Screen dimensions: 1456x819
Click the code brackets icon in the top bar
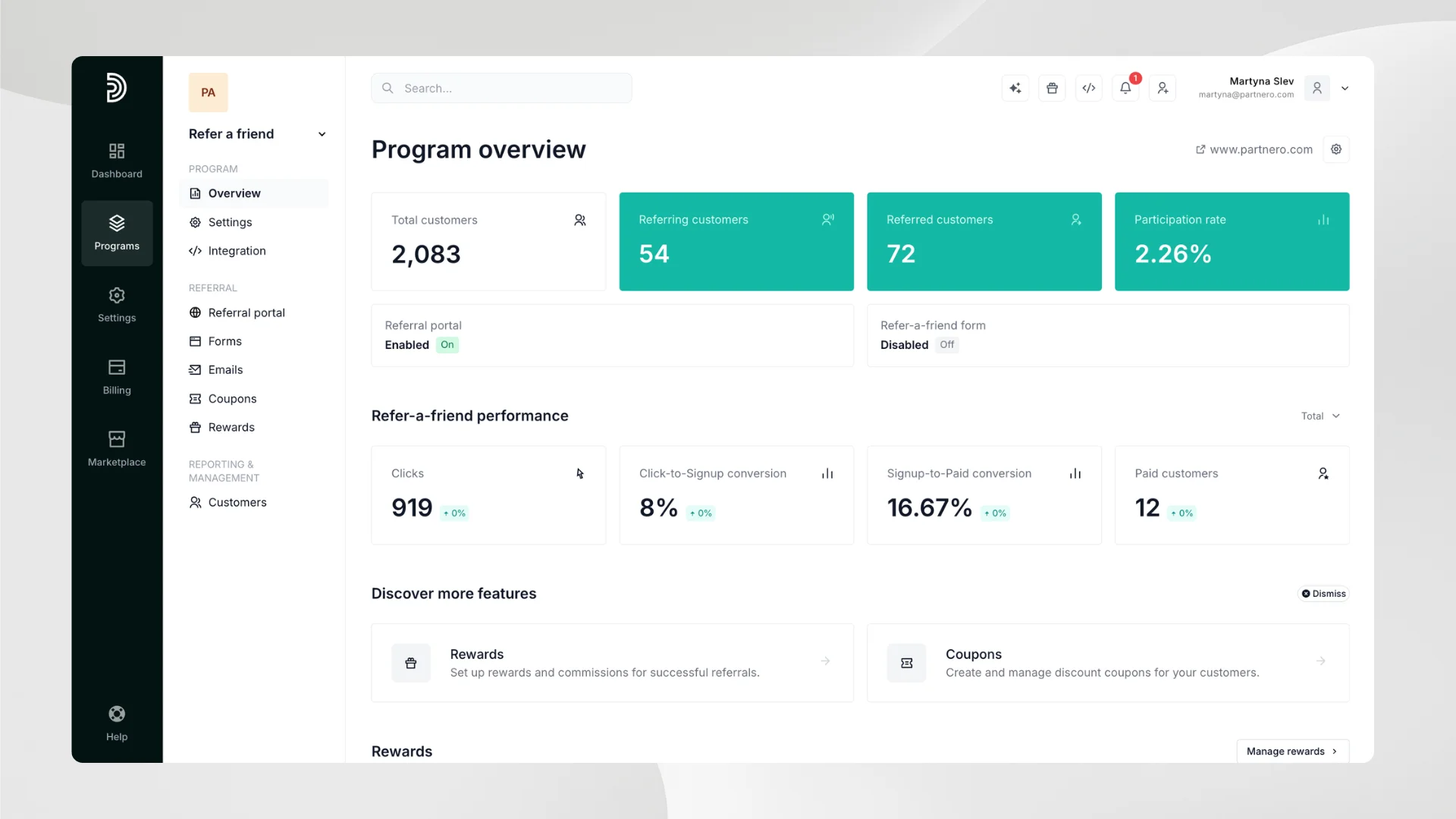pos(1089,88)
